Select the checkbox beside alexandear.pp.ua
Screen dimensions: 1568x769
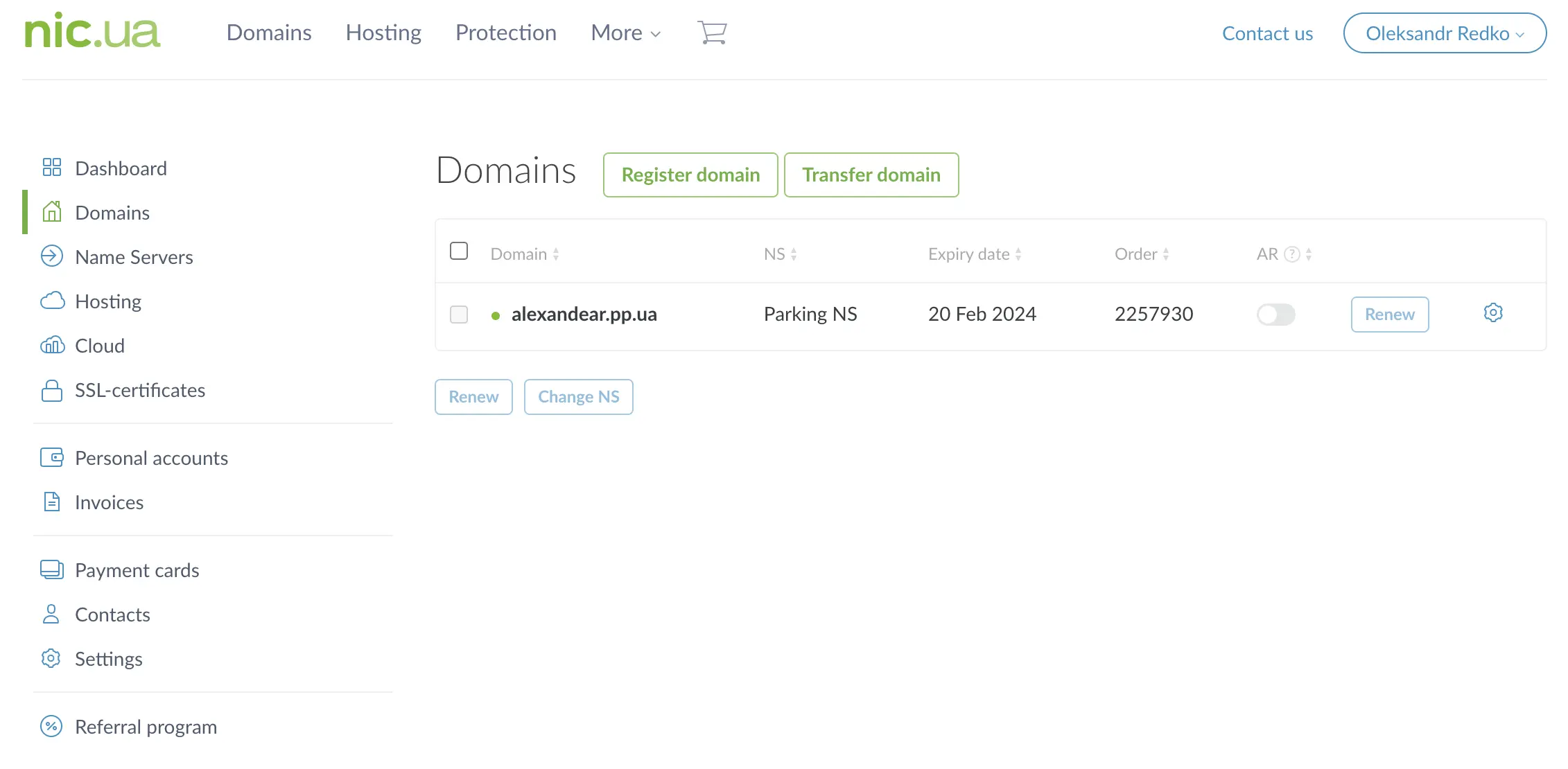[459, 314]
